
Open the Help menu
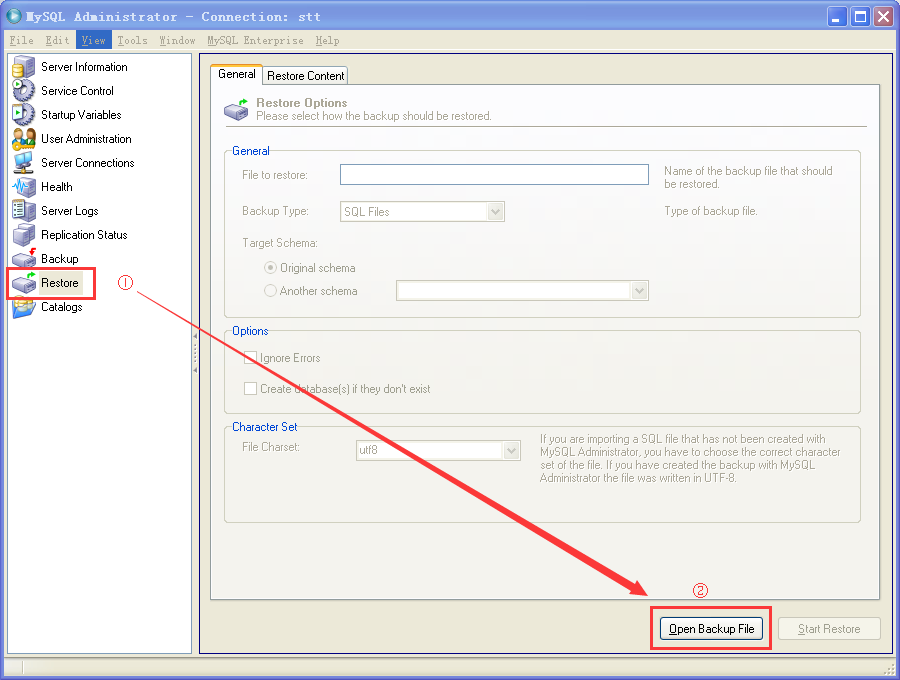coord(327,40)
